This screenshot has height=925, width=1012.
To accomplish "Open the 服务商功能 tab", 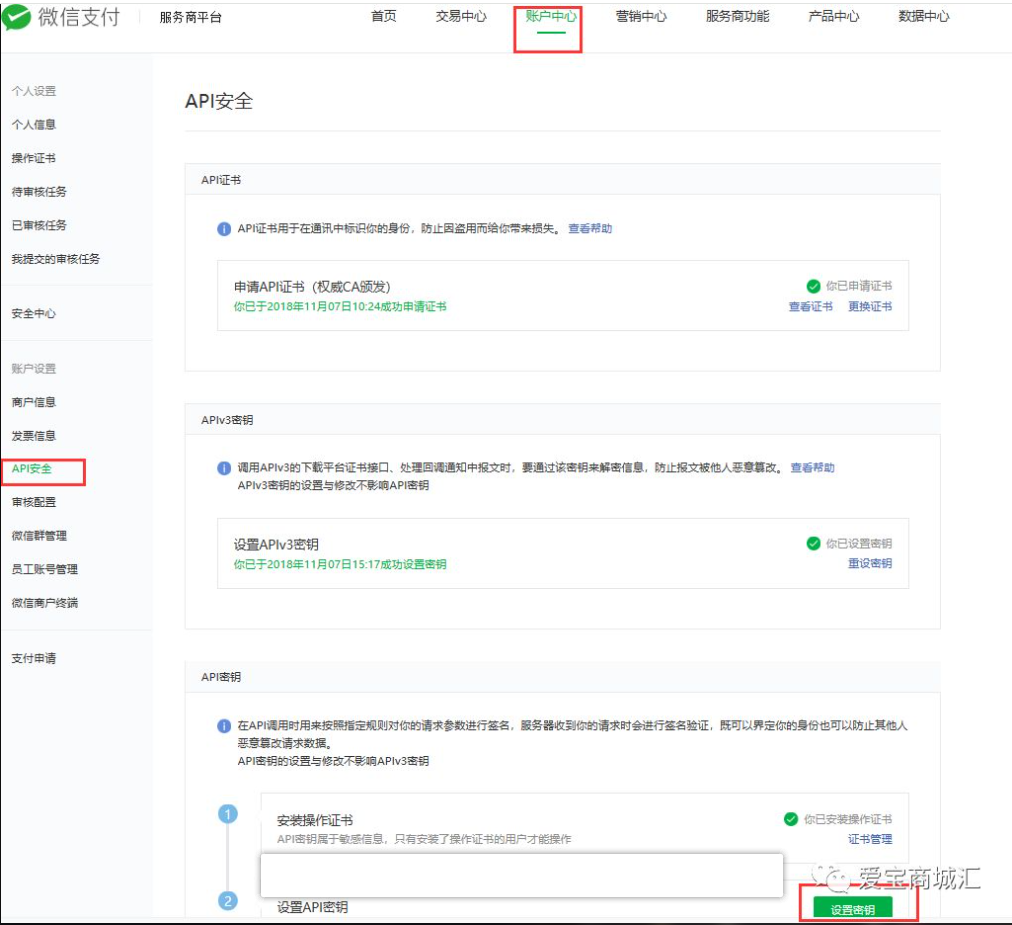I will pos(737,16).
